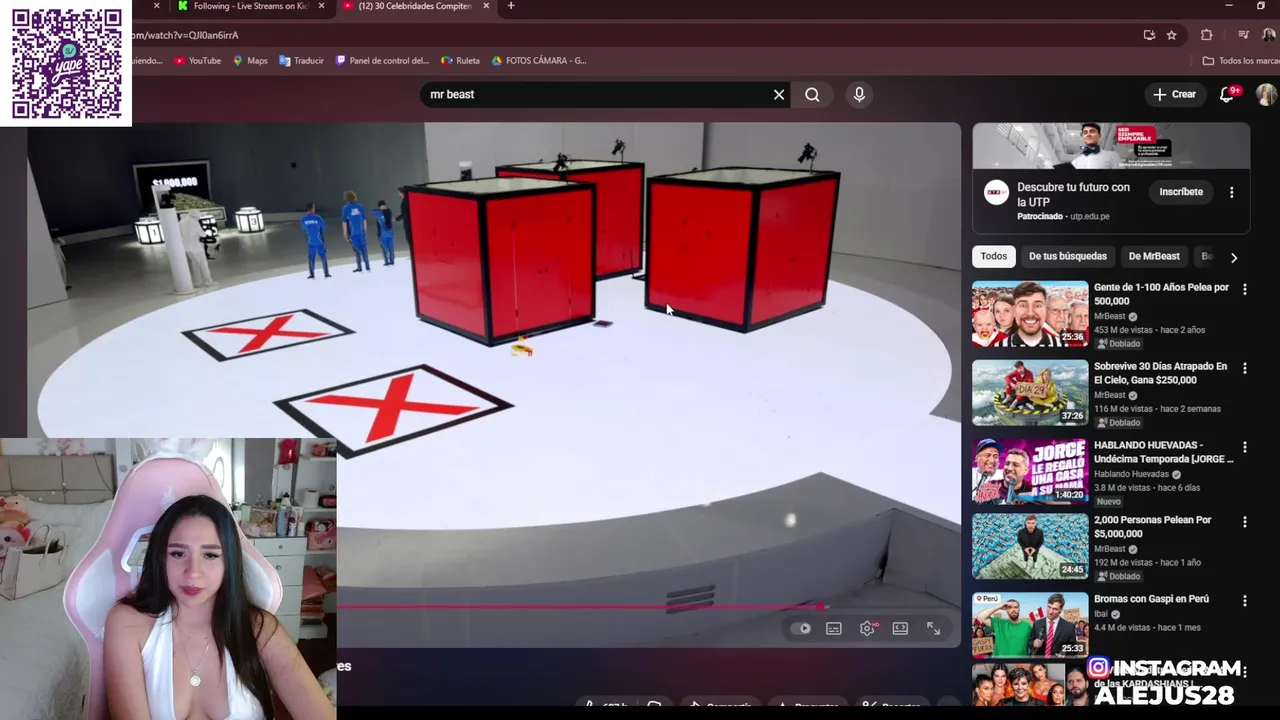Open the YouTube account avatar menu

[x=1266, y=94]
